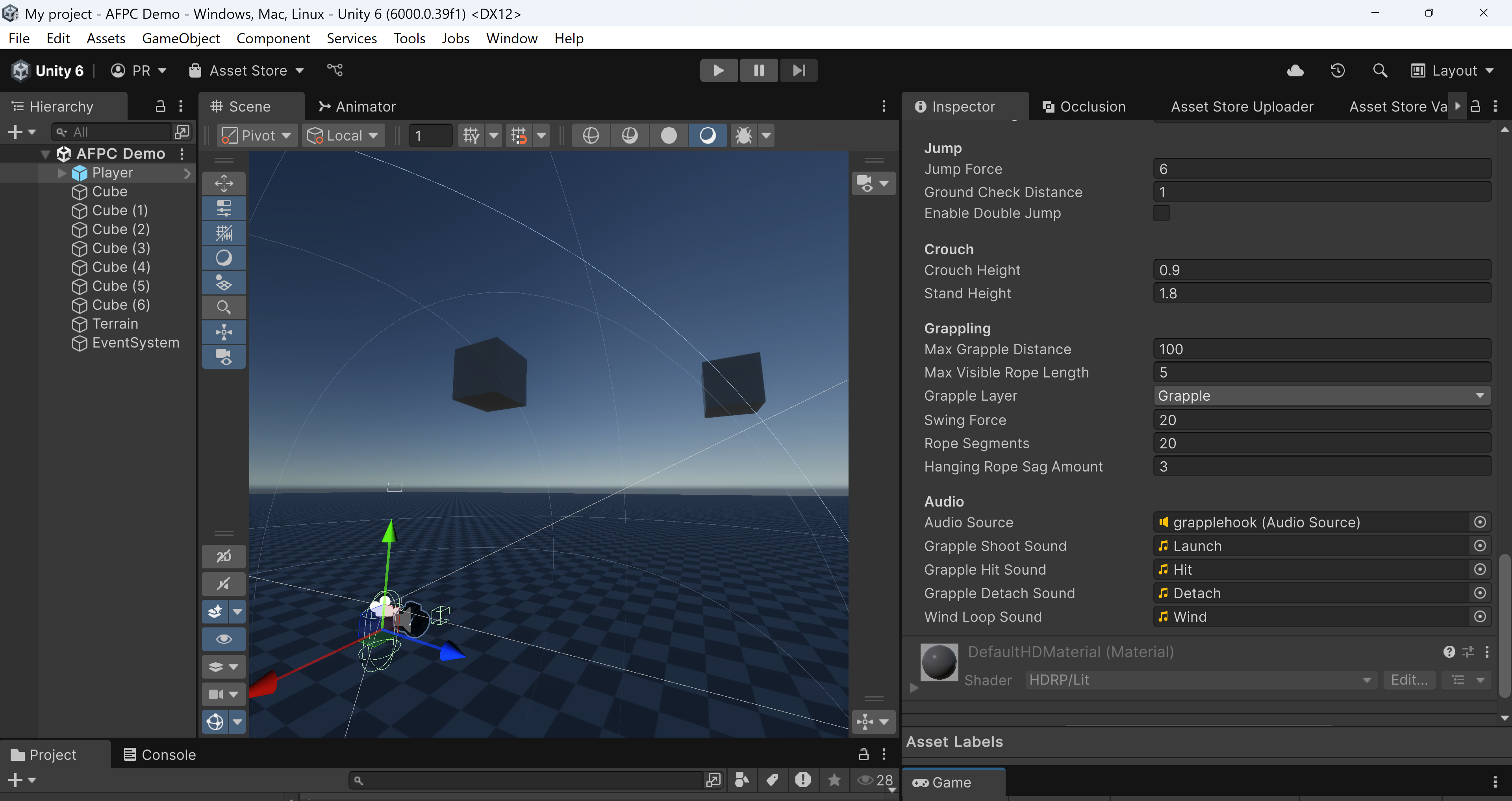The image size is (1512, 801).
Task: Toggle 2D view button in scene
Action: 224,556
